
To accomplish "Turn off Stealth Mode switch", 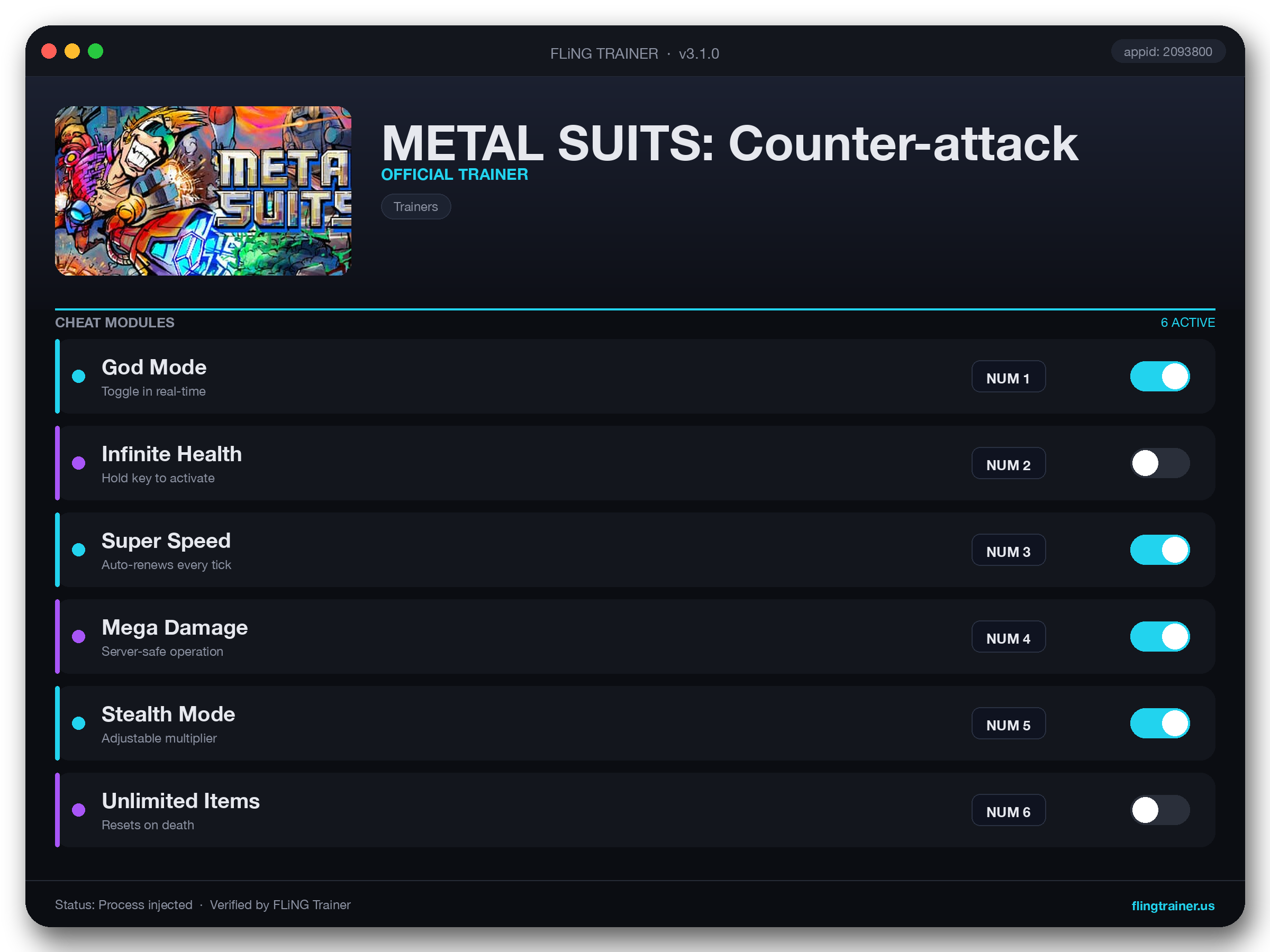I will point(1160,723).
